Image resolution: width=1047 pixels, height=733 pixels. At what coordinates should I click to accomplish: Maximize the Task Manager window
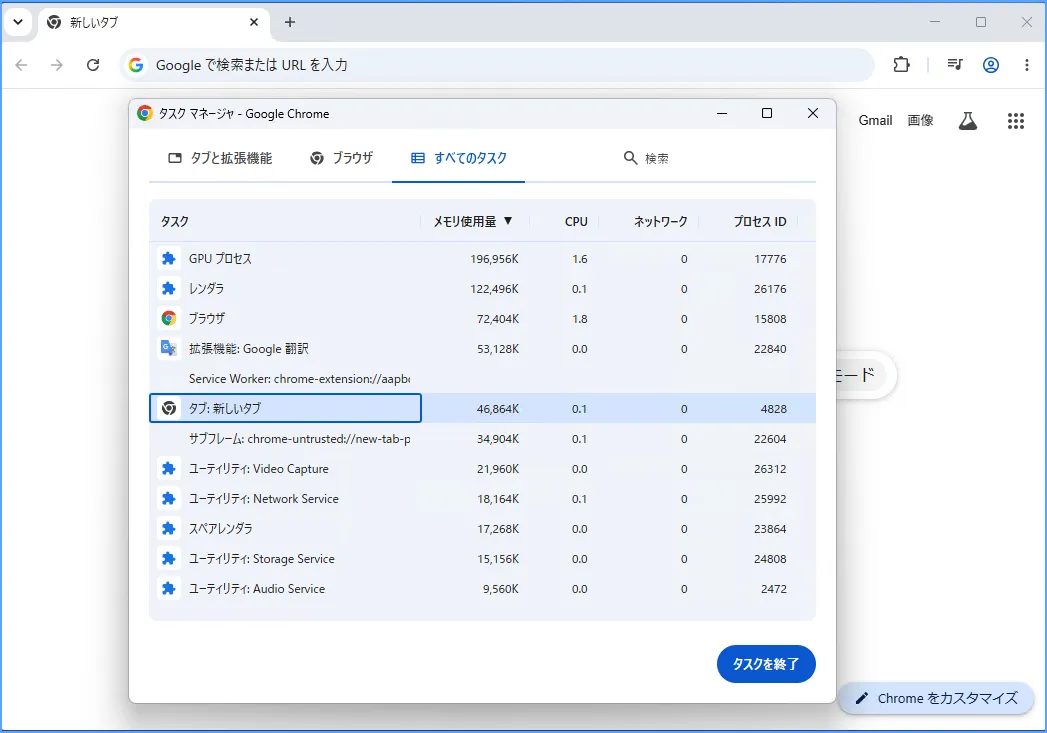tap(767, 113)
